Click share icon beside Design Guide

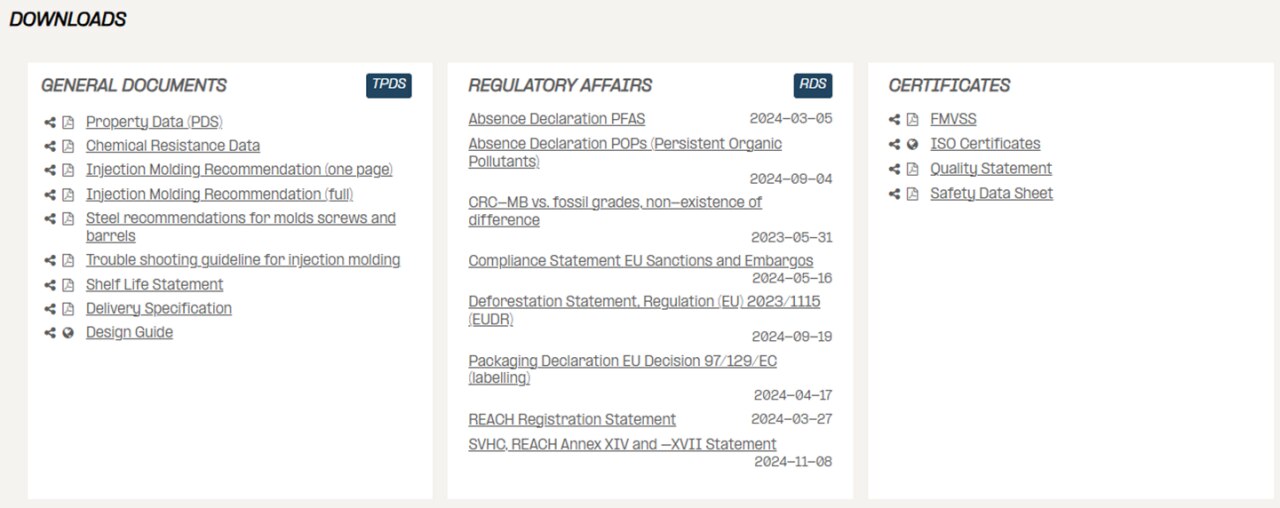tap(50, 333)
